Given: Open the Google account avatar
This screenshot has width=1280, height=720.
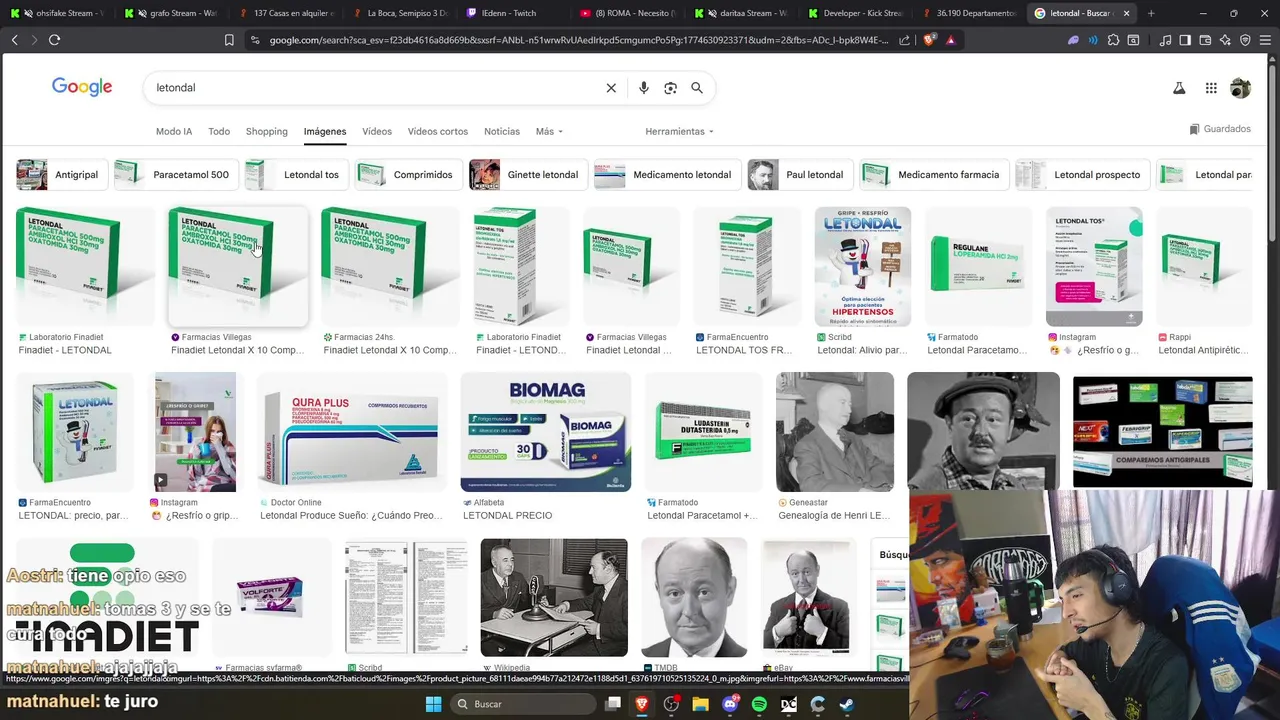Looking at the screenshot, I should [x=1240, y=88].
